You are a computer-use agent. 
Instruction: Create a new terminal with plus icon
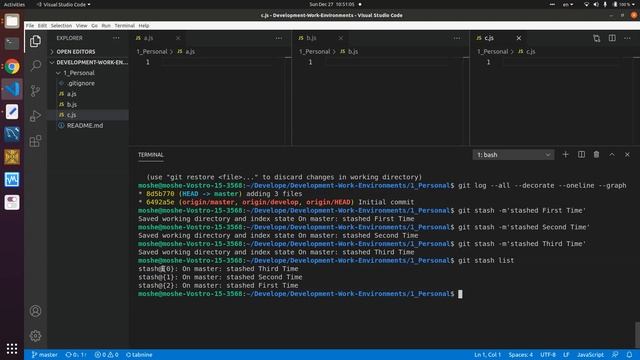565,155
